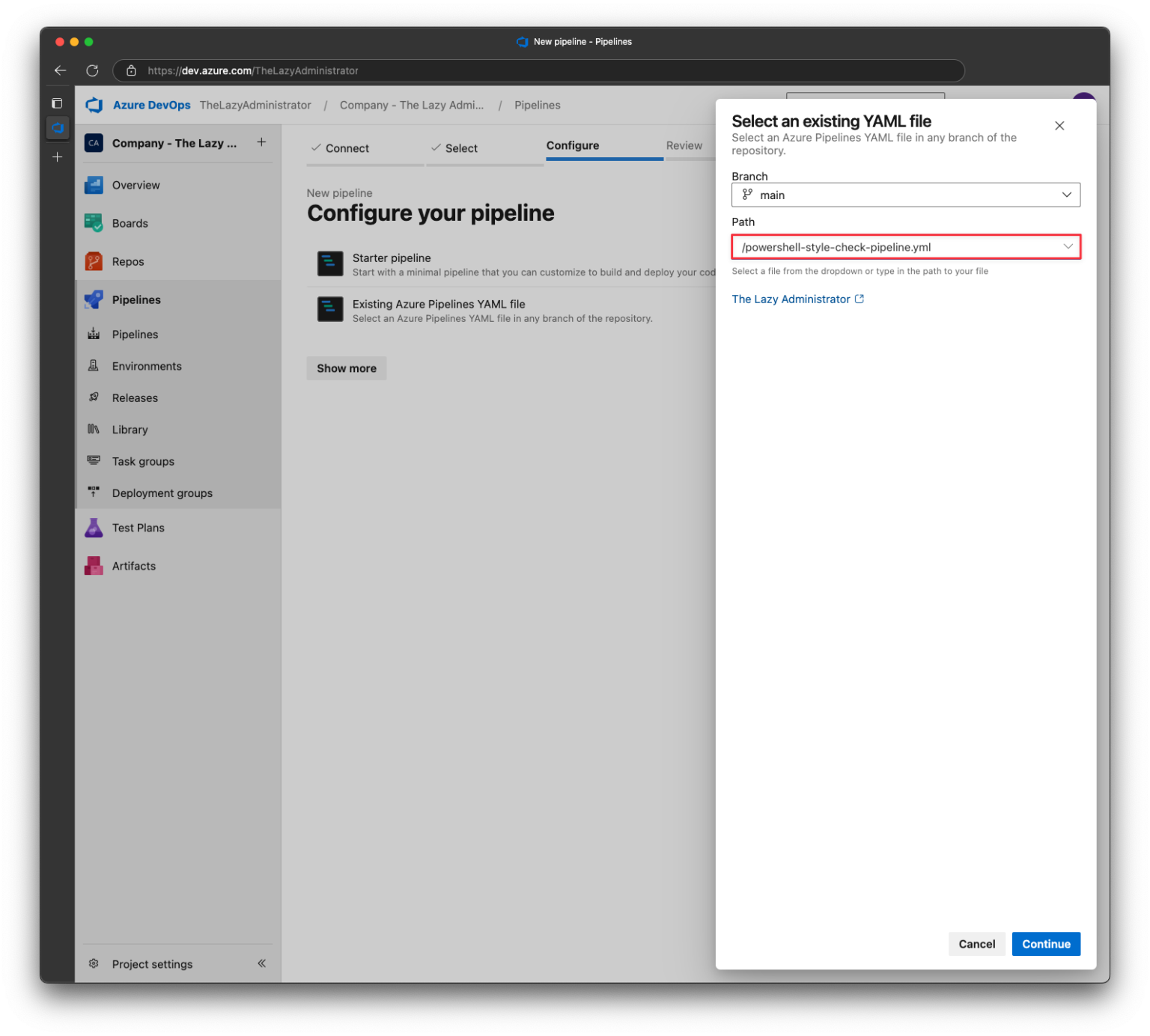This screenshot has height=1036, width=1150.
Task: Click the lock site info icon
Action: click(x=131, y=70)
